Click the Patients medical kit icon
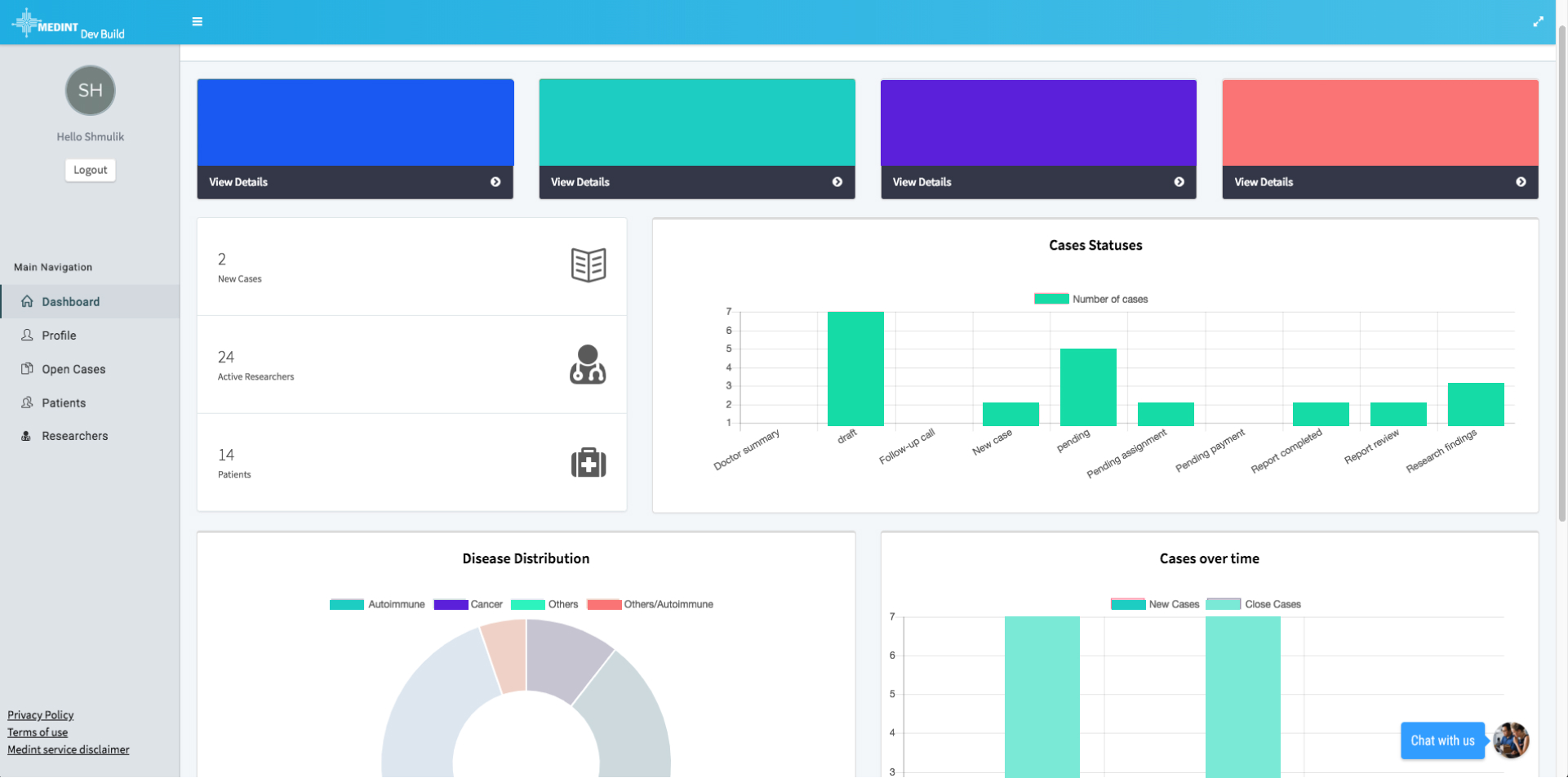Image resolution: width=1568 pixels, height=778 pixels. pos(588,462)
